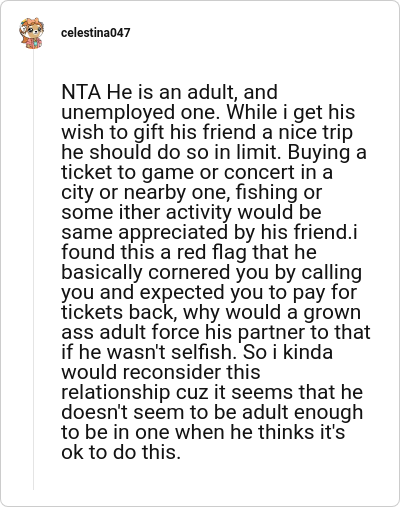Visit the celestina047 user profile link
This screenshot has width=400, height=507.
pyautogui.click(x=96, y=33)
